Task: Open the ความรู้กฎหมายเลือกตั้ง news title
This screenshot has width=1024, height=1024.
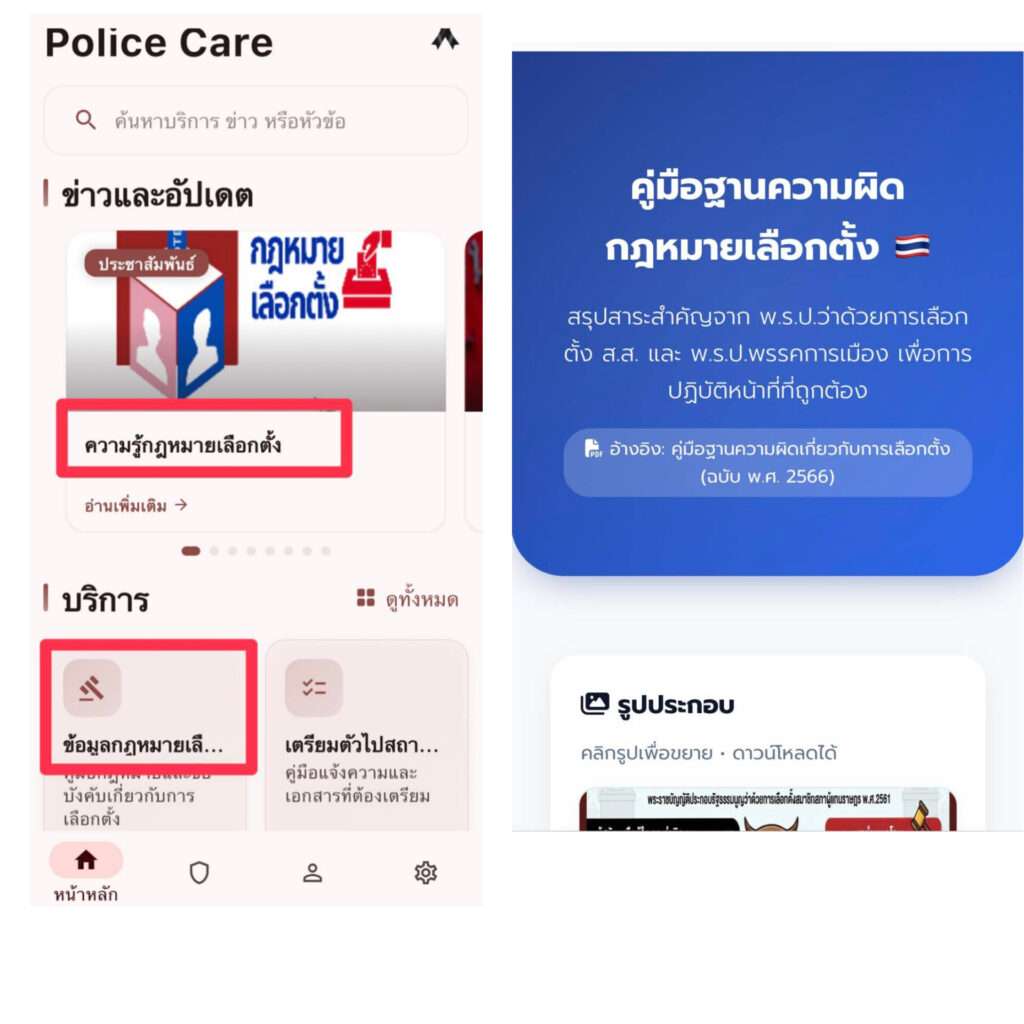Action: tap(183, 445)
